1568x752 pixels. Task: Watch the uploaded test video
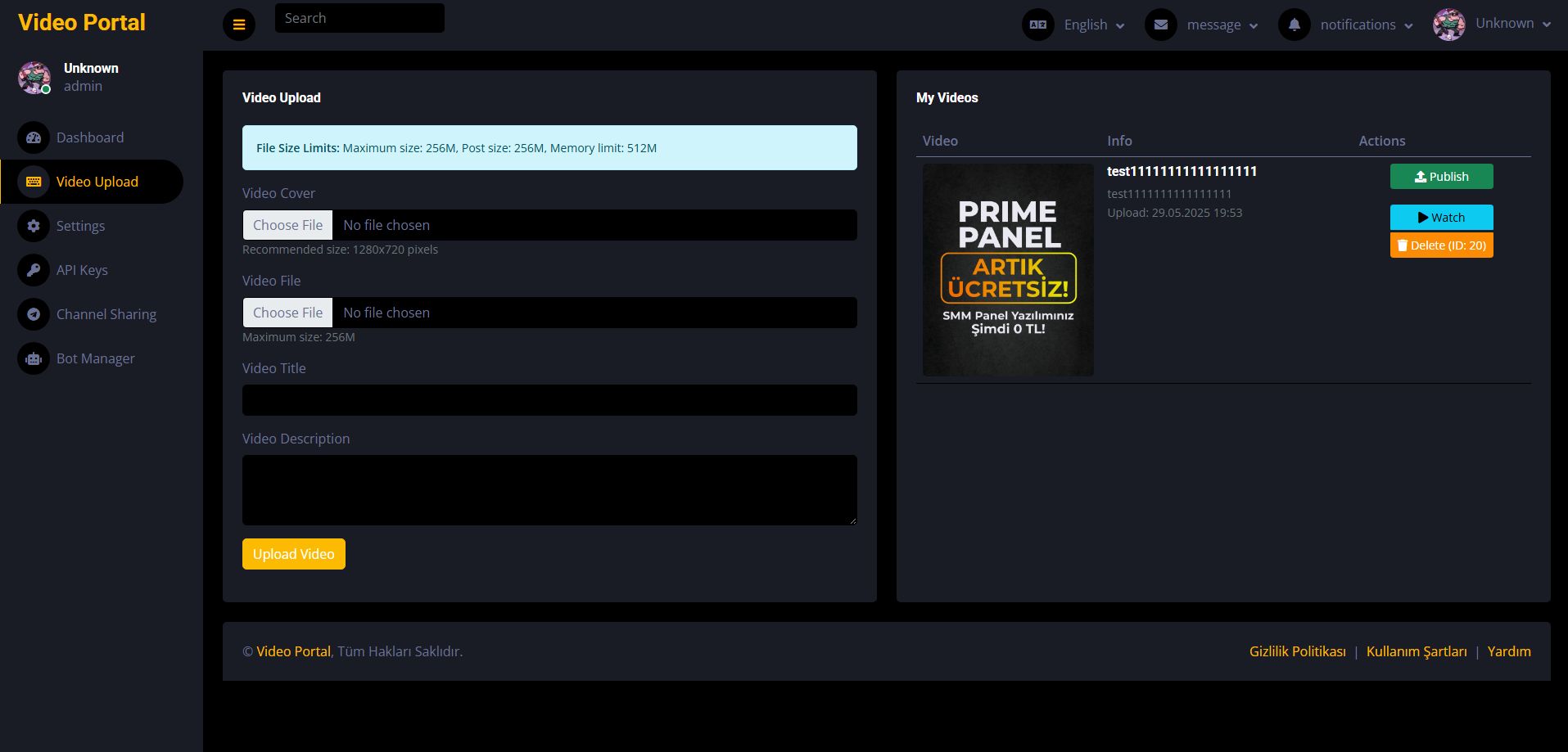click(x=1441, y=218)
